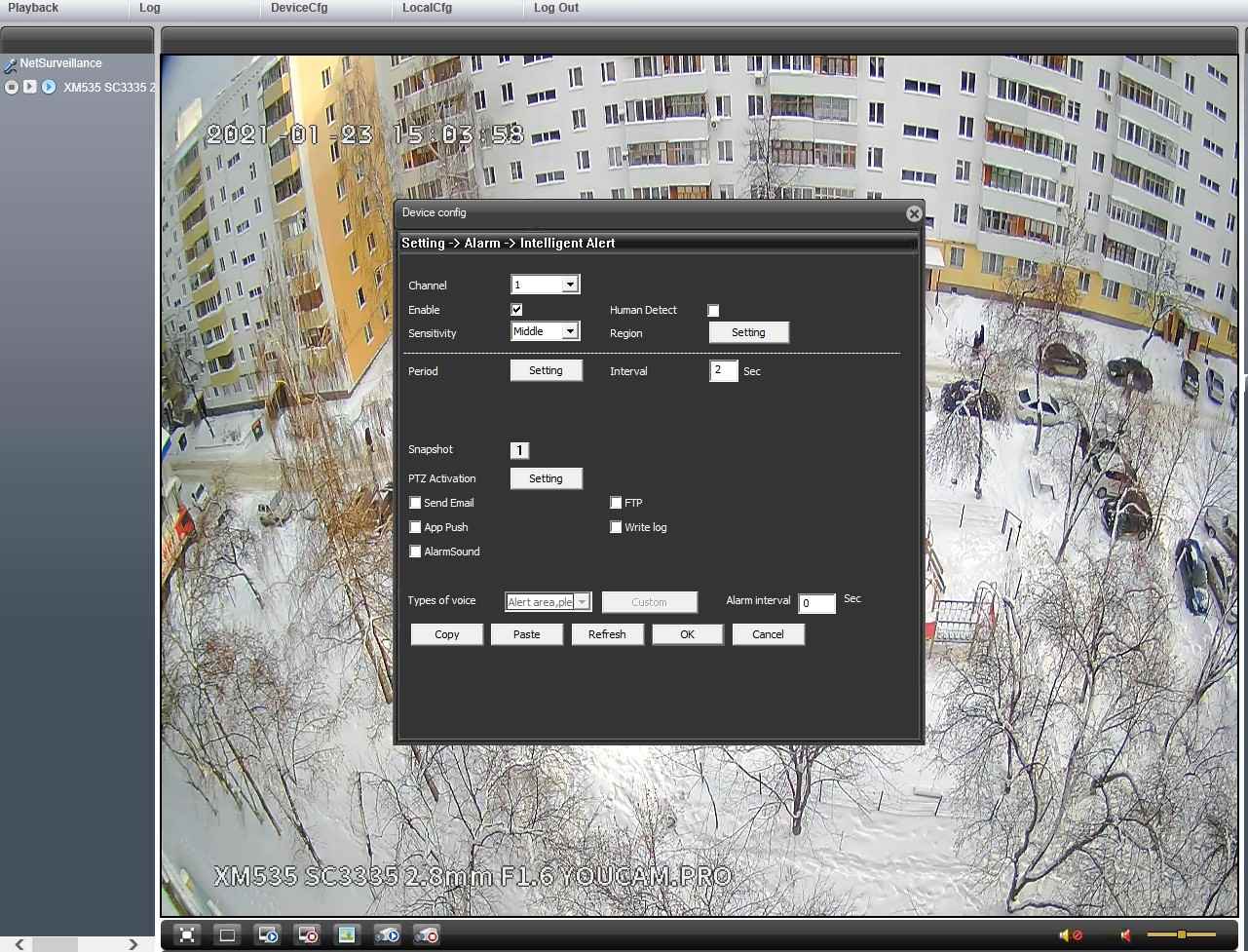This screenshot has width=1248, height=952.
Task: Adjust the volume slider
Action: click(x=1181, y=935)
